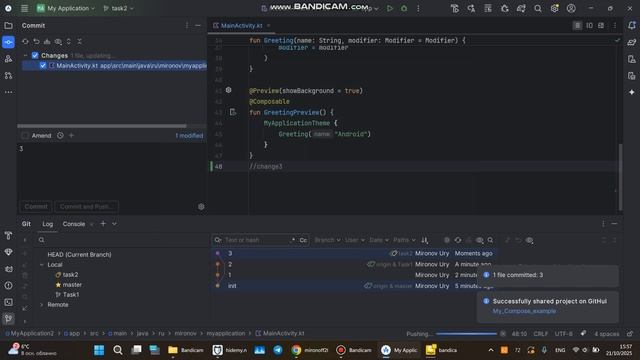Switch editor to Design view mode
This screenshot has width=640, height=360.
click(x=601, y=25)
